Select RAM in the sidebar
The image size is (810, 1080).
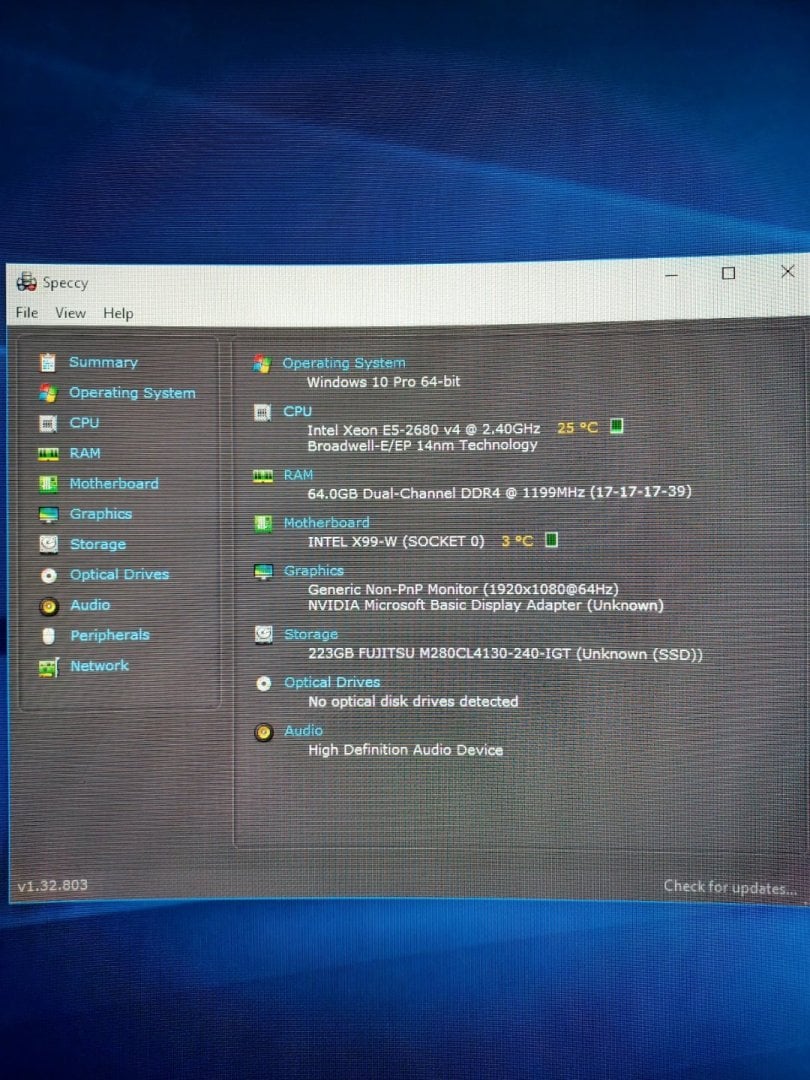[85, 453]
